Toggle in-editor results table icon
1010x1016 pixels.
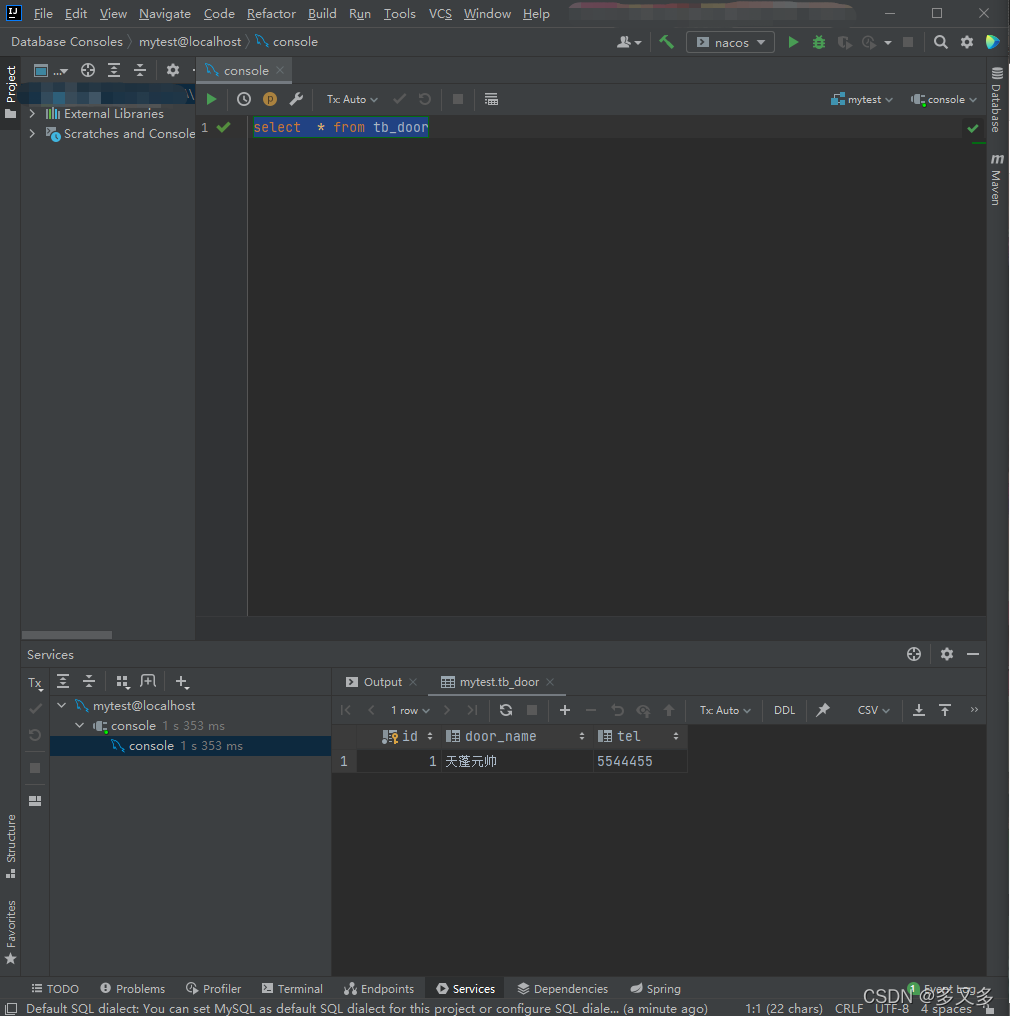(491, 99)
